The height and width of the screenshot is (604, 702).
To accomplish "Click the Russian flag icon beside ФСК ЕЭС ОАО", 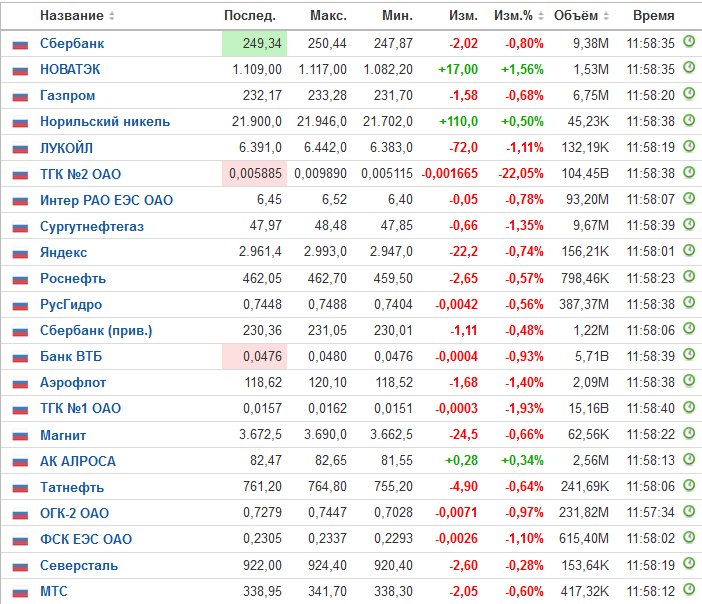I will point(20,540).
